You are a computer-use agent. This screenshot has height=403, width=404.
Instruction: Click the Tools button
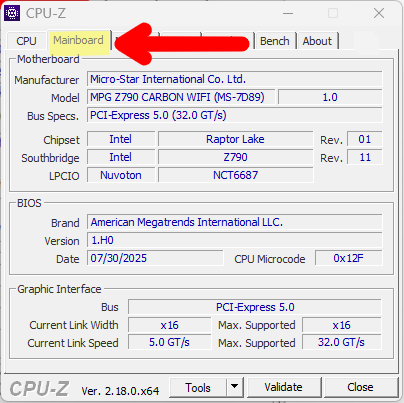pos(198,388)
